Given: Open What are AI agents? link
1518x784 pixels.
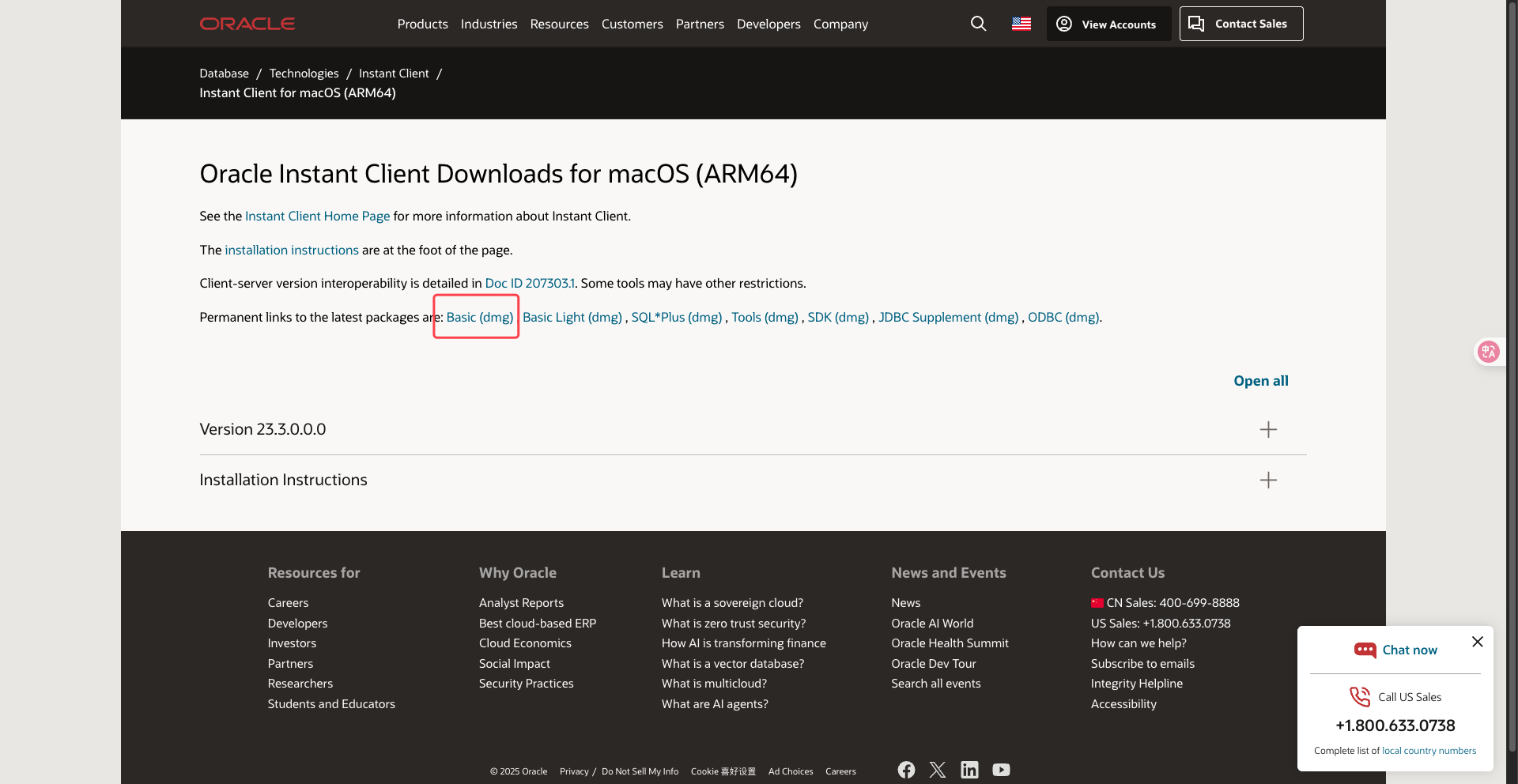Looking at the screenshot, I should pos(715,704).
